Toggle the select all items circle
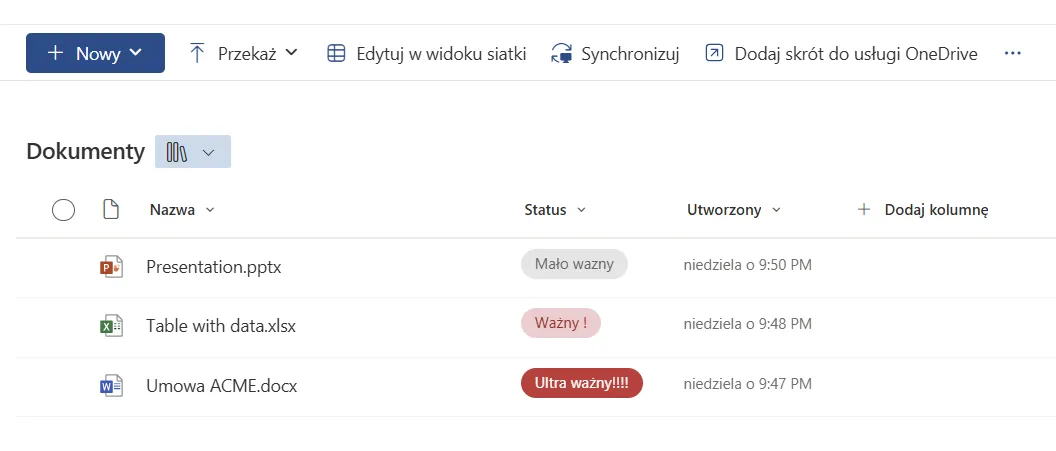This screenshot has height=451, width=1056. [63, 210]
